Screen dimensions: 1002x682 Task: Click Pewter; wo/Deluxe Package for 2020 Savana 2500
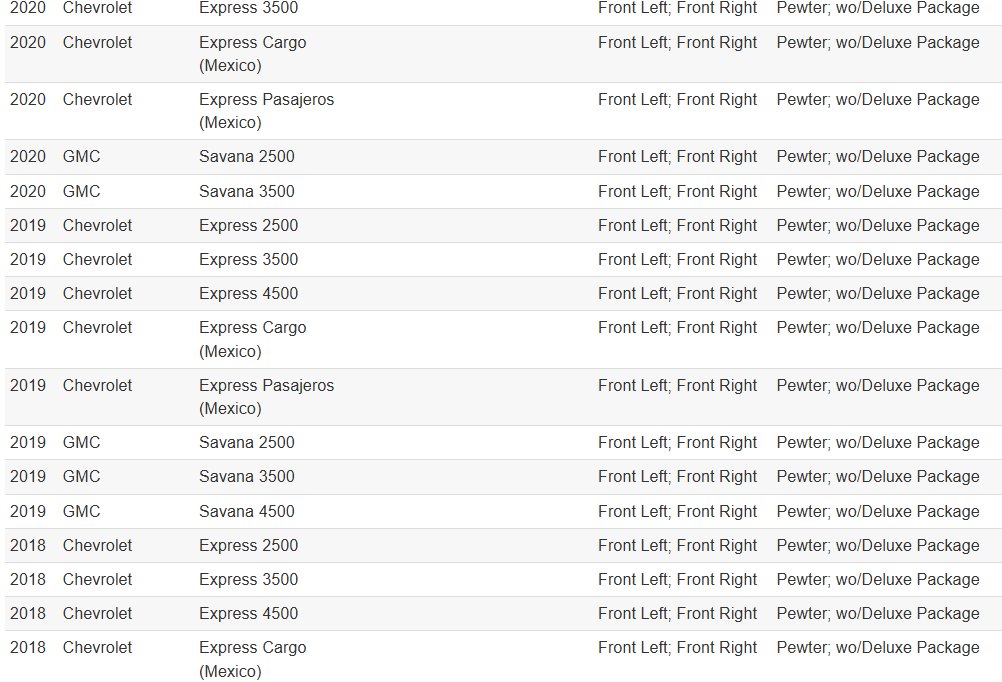pyautogui.click(x=877, y=157)
